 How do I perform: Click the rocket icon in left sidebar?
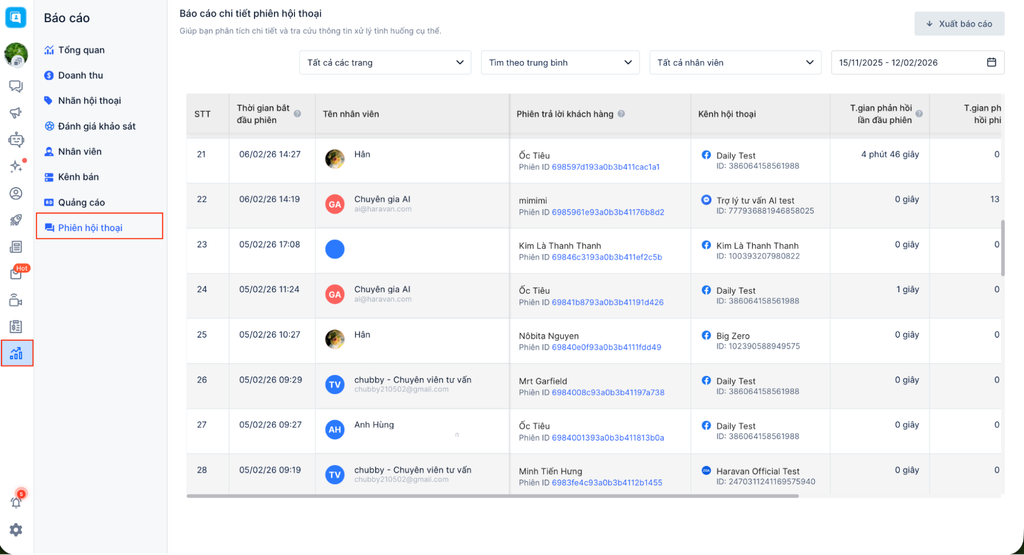pos(16,220)
